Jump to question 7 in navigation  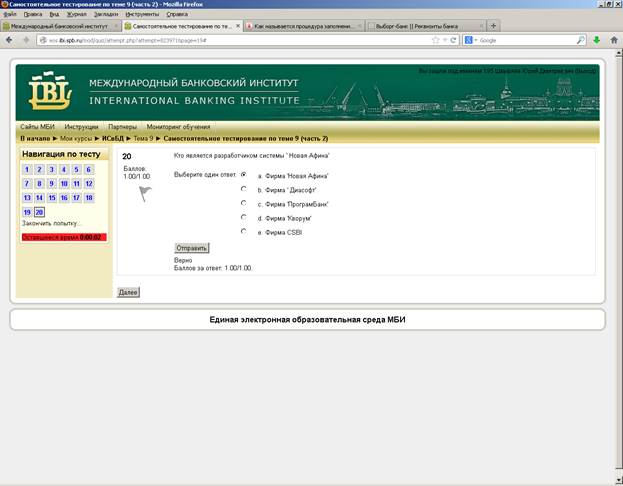coord(27,184)
